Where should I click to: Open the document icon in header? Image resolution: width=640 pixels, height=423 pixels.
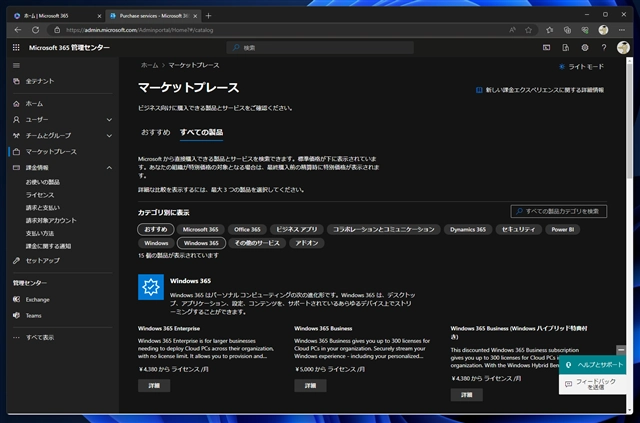[x=565, y=48]
